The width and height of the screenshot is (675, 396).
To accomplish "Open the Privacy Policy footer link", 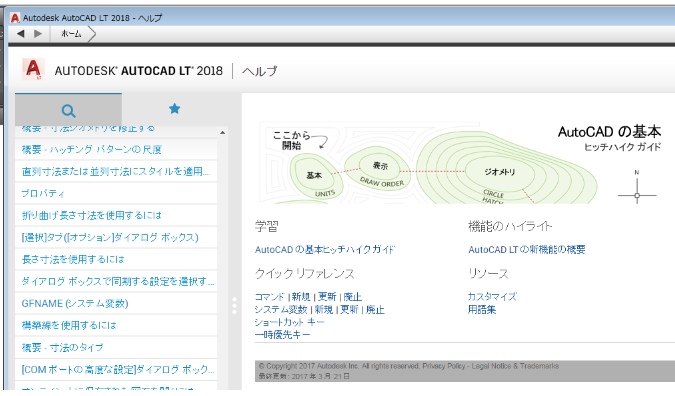I will click(x=443, y=366).
